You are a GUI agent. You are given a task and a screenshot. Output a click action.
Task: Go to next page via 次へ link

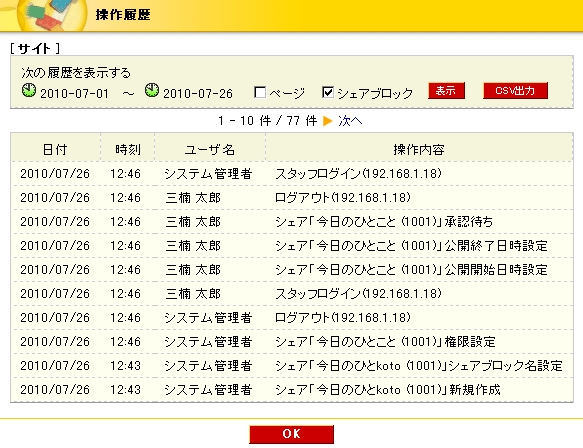(x=350, y=121)
